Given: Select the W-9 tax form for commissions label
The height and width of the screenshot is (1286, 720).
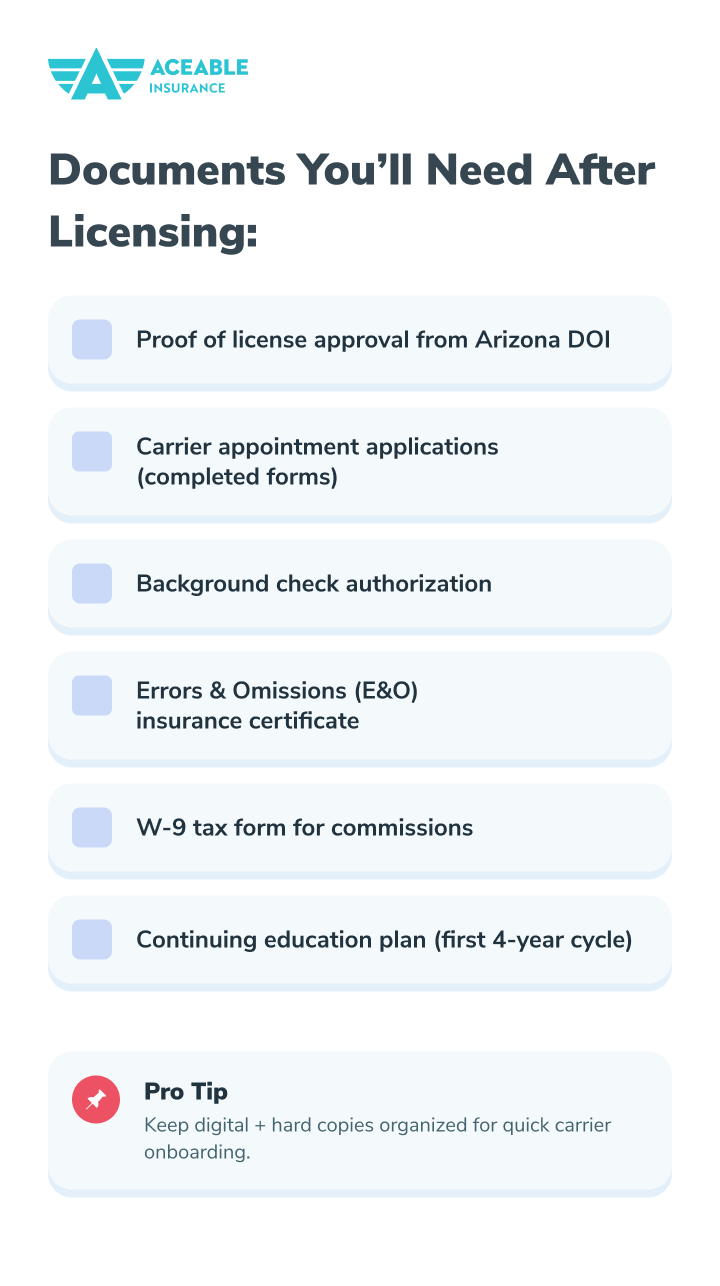Looking at the screenshot, I should coord(305,827).
